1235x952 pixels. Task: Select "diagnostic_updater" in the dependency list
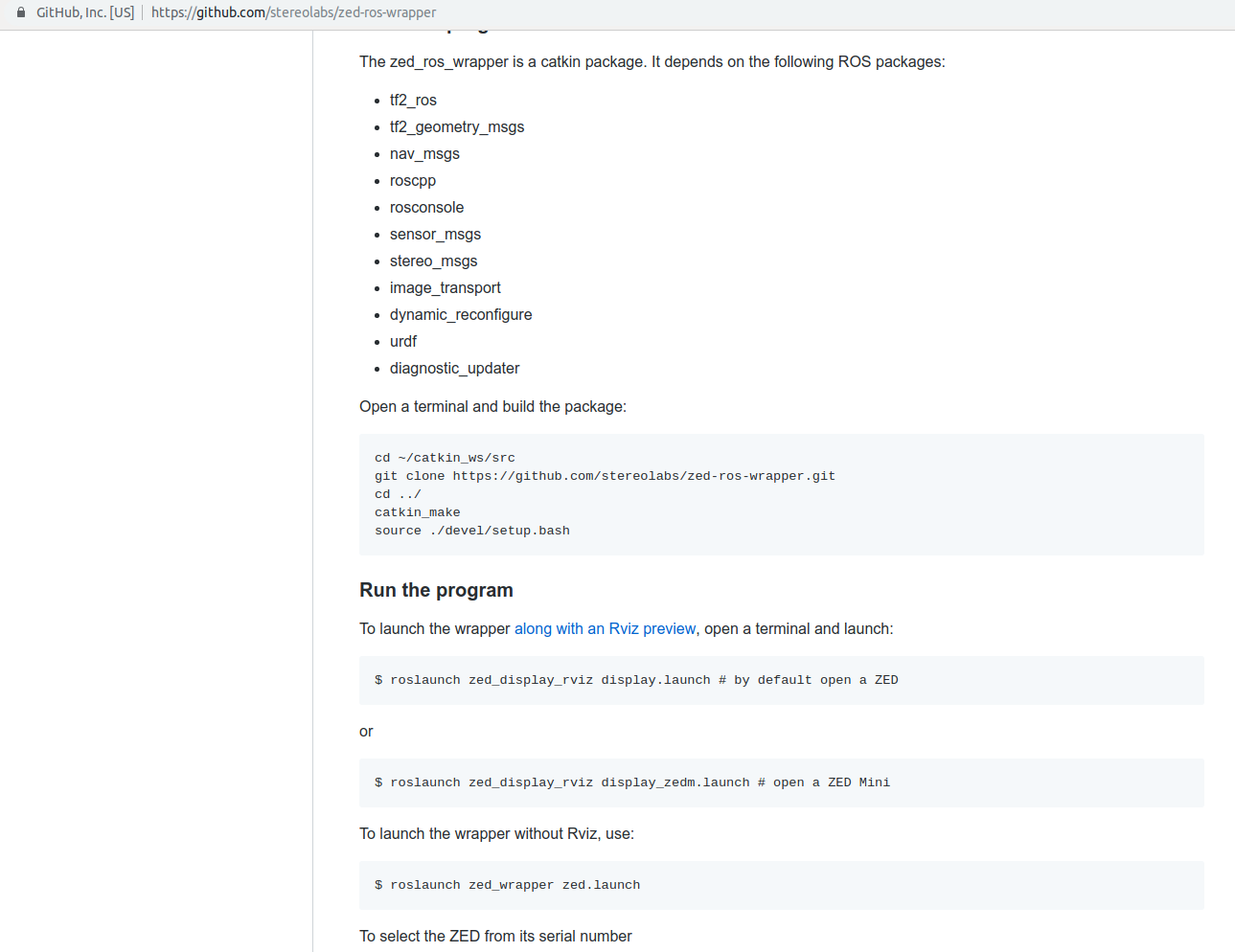[454, 368]
